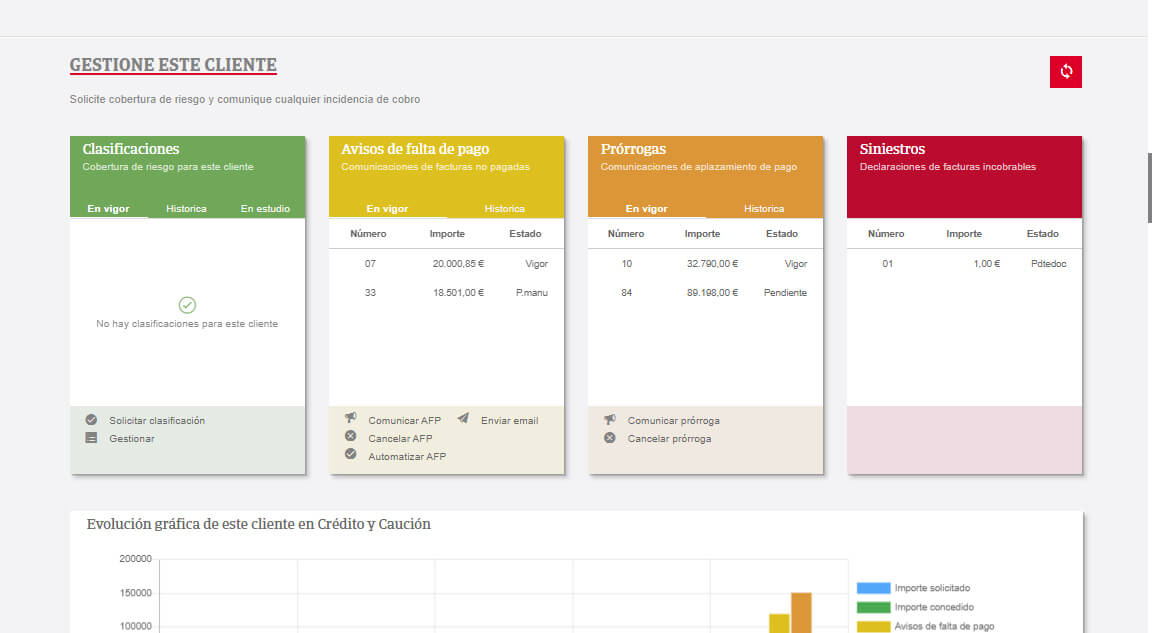Toggle the Histórica view in Prórrogas
The width and height of the screenshot is (1152, 633).
(765, 208)
